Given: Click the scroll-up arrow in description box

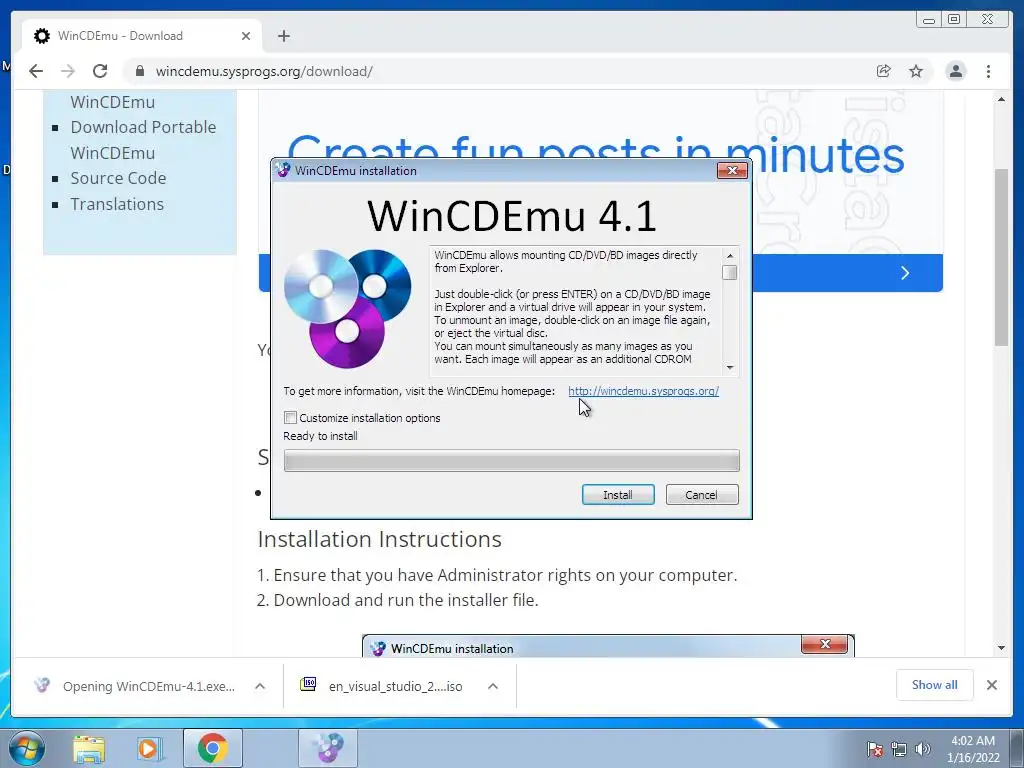Looking at the screenshot, I should click(x=730, y=255).
